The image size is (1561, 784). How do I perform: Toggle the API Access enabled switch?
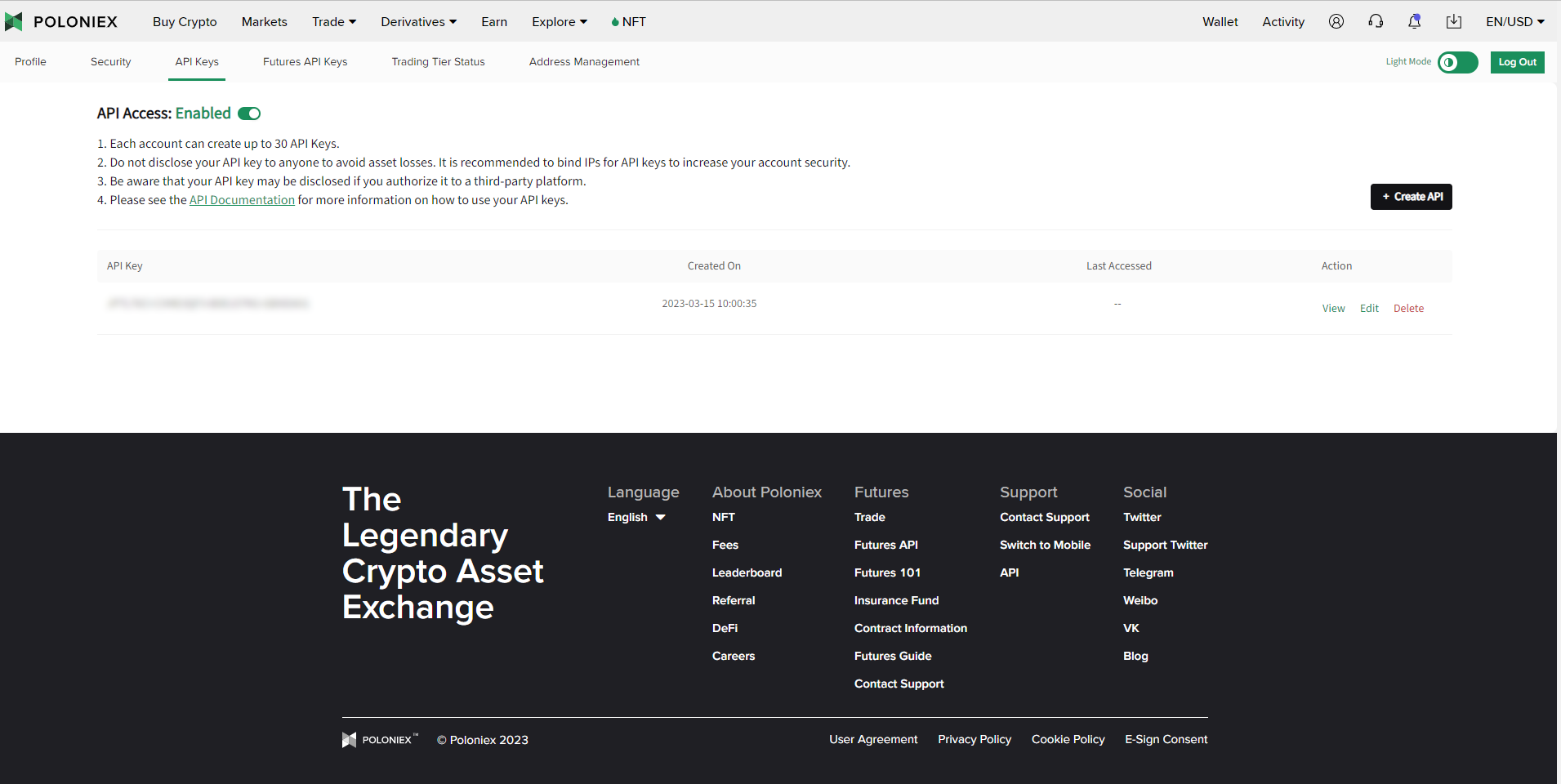249,114
